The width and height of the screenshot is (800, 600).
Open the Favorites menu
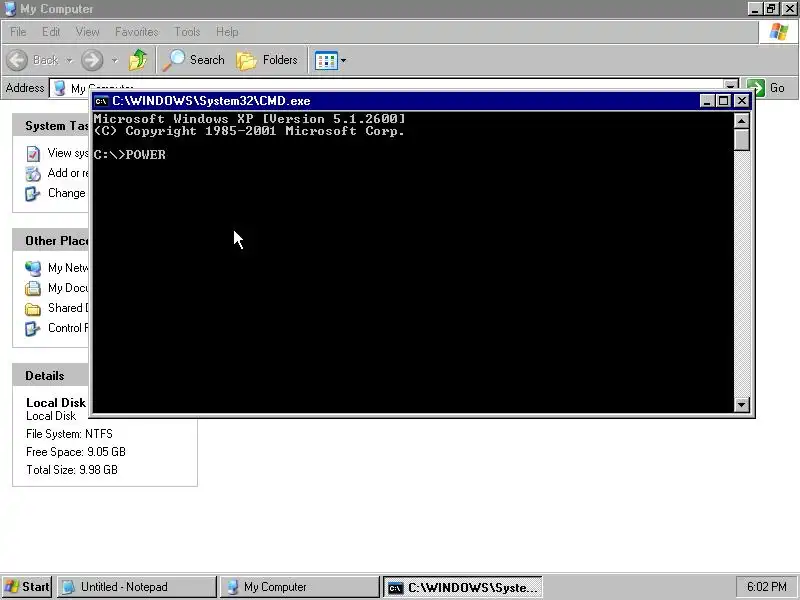click(137, 32)
